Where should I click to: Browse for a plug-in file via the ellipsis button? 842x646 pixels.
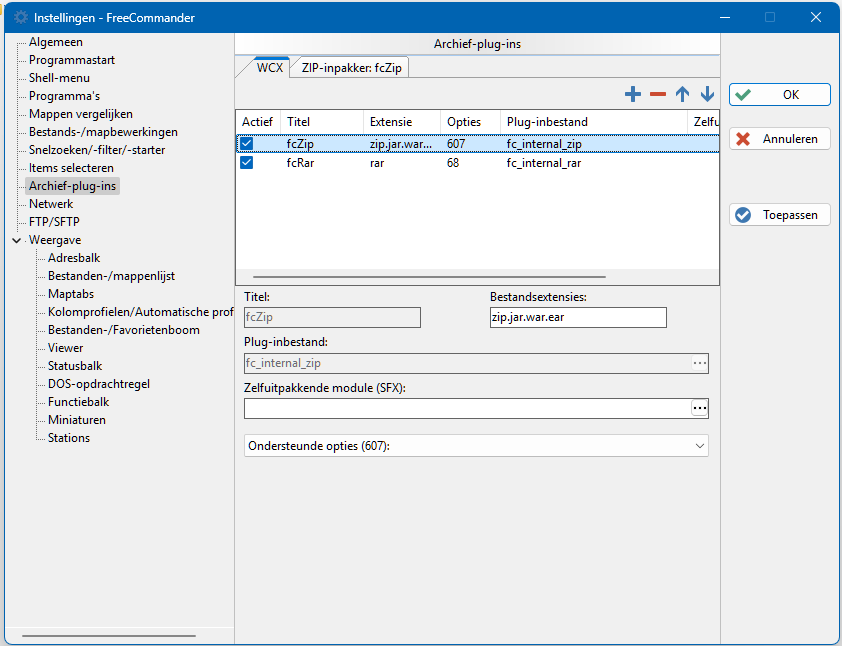coord(699,363)
